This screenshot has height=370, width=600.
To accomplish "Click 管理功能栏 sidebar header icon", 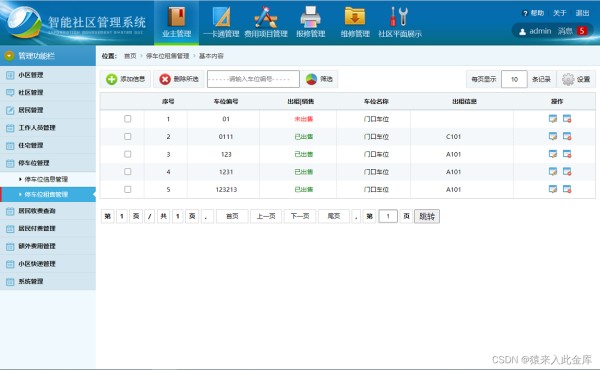I will click(x=9, y=56).
